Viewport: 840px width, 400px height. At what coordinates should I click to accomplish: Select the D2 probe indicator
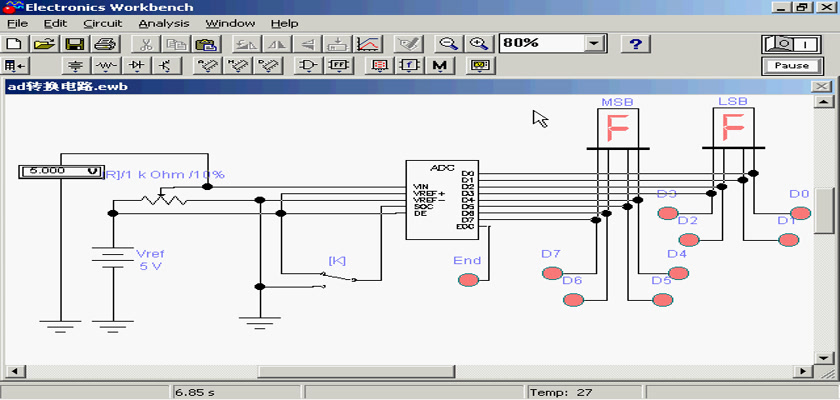pyautogui.click(x=689, y=239)
